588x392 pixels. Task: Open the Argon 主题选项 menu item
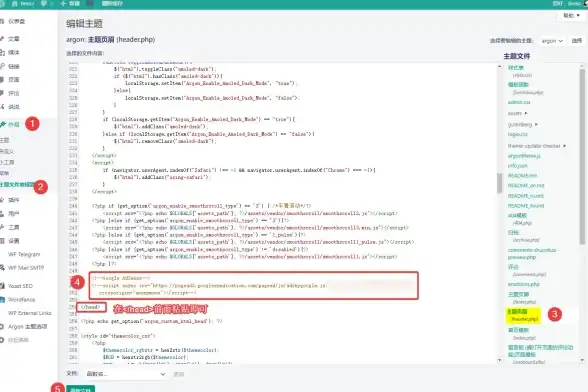tap(27, 327)
